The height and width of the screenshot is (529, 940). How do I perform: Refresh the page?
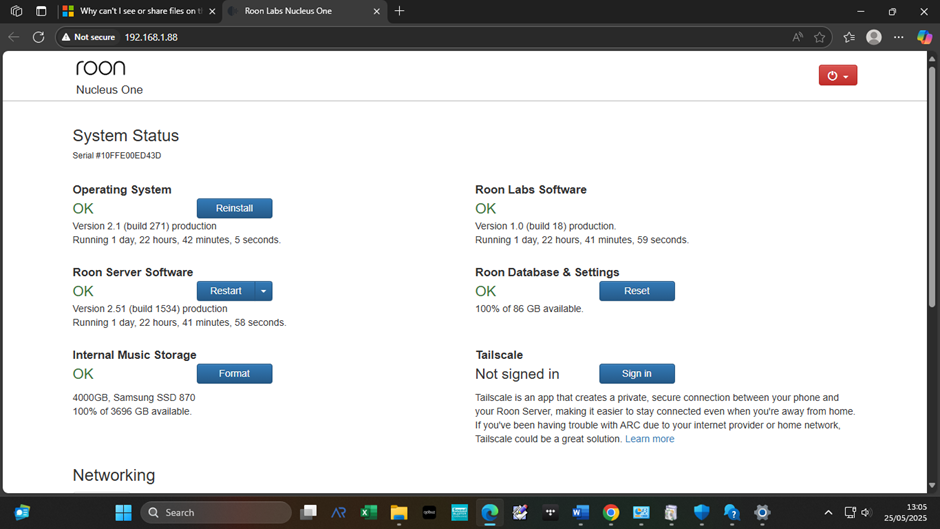point(38,37)
